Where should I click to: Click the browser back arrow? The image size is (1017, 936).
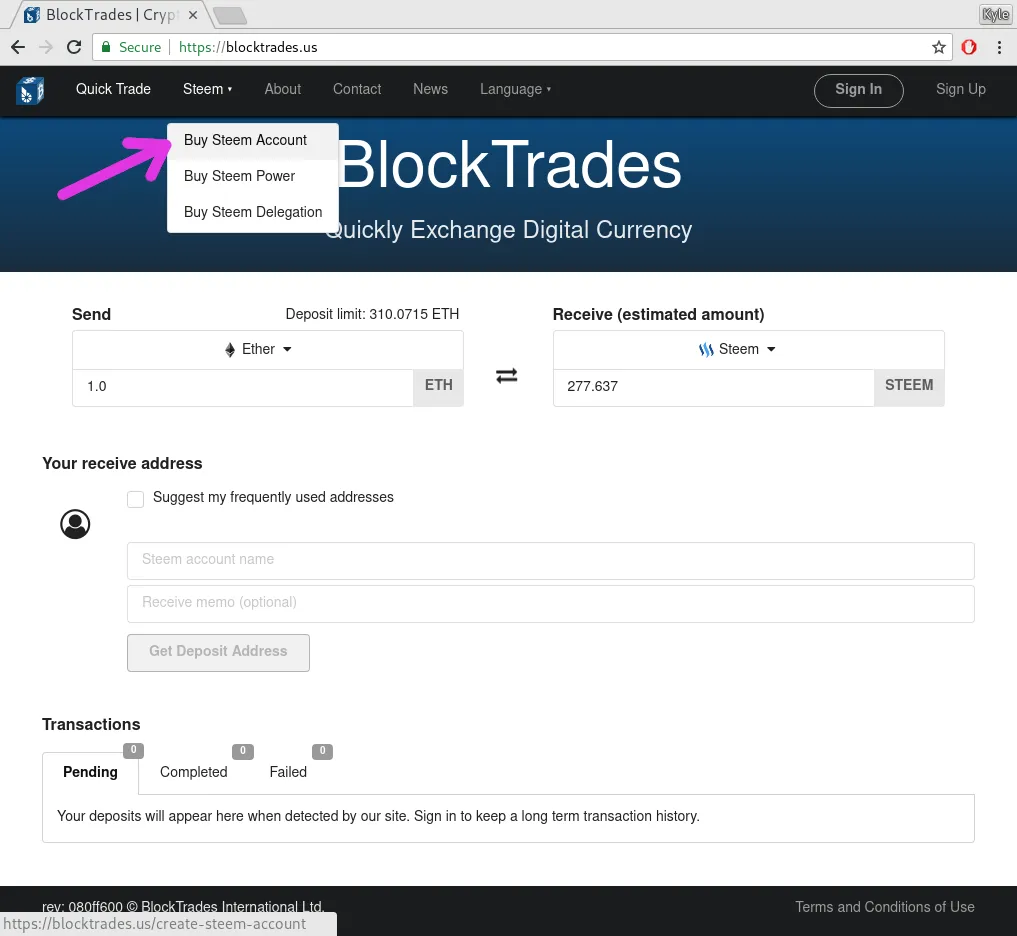[17, 47]
